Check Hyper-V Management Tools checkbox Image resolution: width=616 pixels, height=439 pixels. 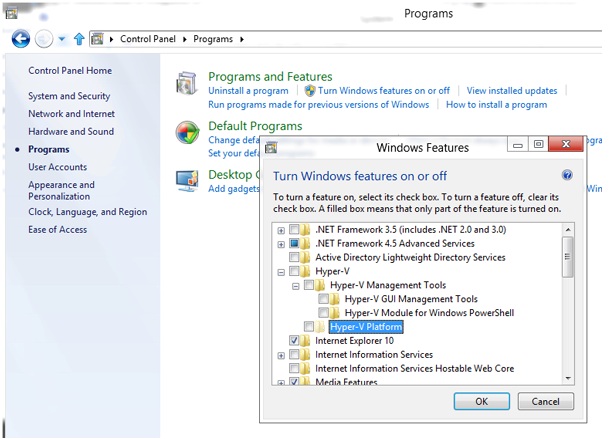[309, 285]
